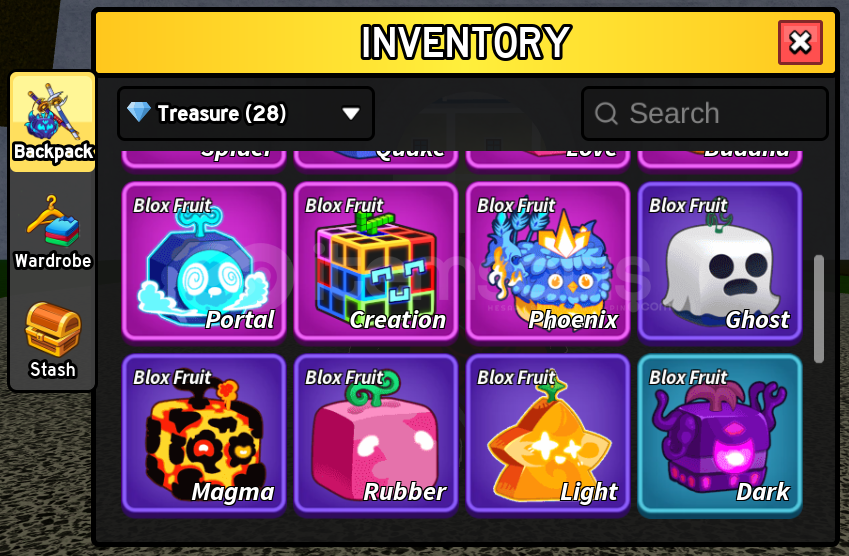Select the Magma Blox Fruit
Image resolution: width=849 pixels, height=556 pixels.
tap(204, 434)
